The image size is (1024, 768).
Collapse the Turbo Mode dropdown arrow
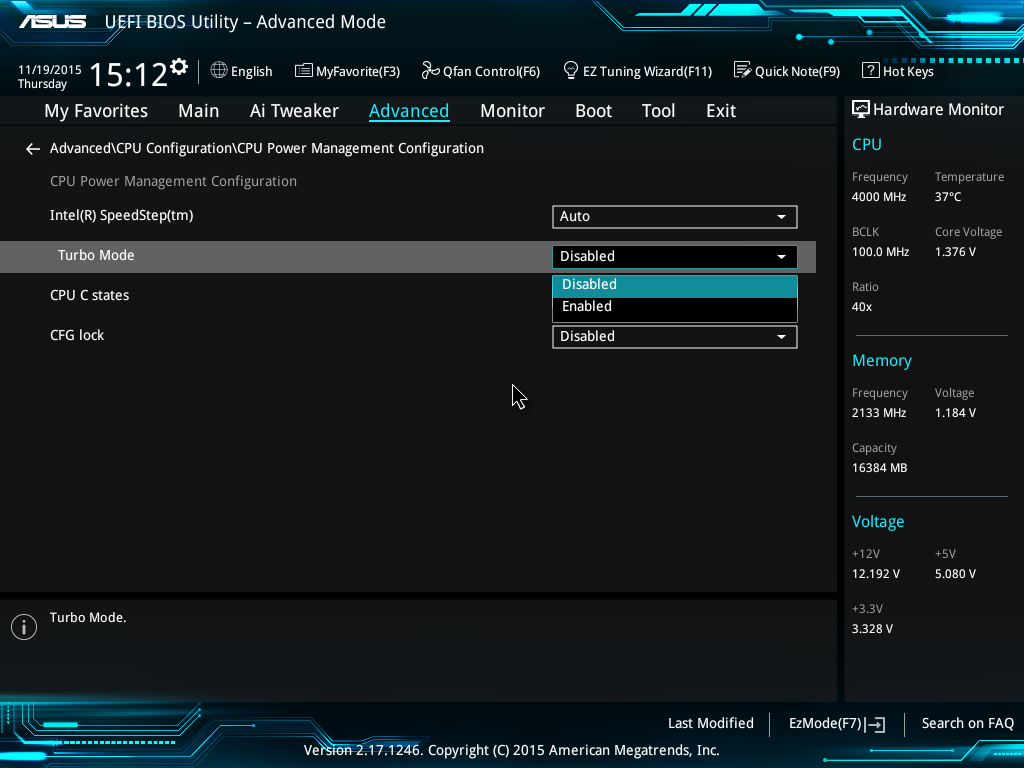[x=781, y=257]
